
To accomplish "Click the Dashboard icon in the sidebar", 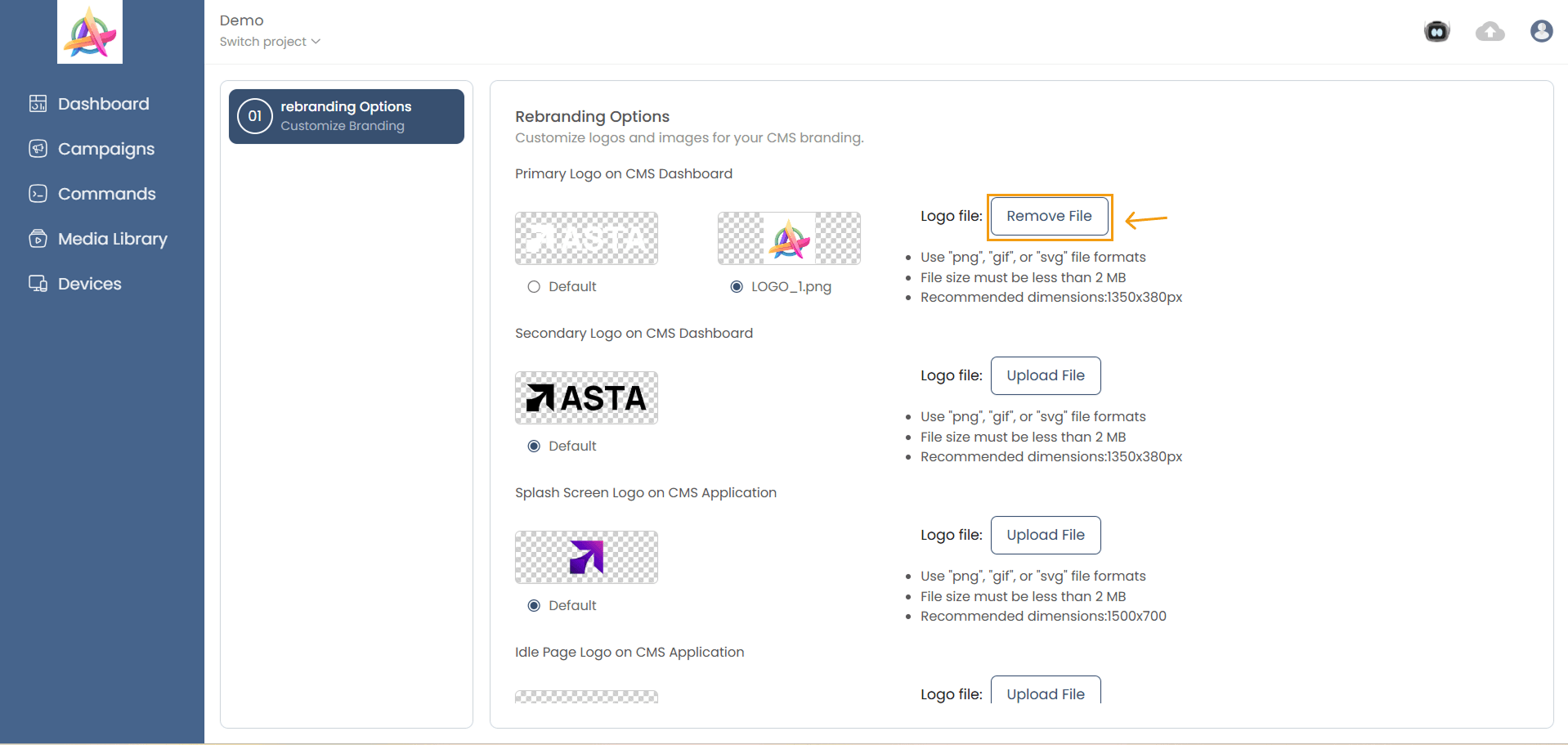I will 38,104.
